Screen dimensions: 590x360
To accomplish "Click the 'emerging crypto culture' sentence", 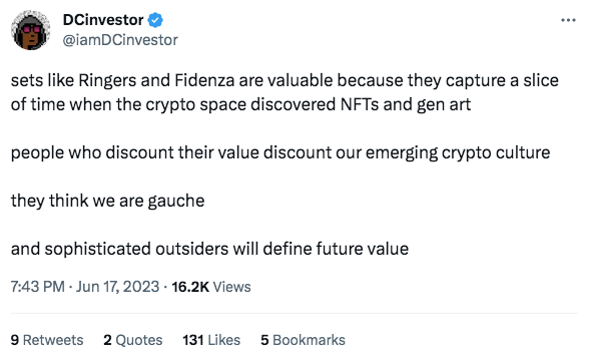I will (280, 153).
